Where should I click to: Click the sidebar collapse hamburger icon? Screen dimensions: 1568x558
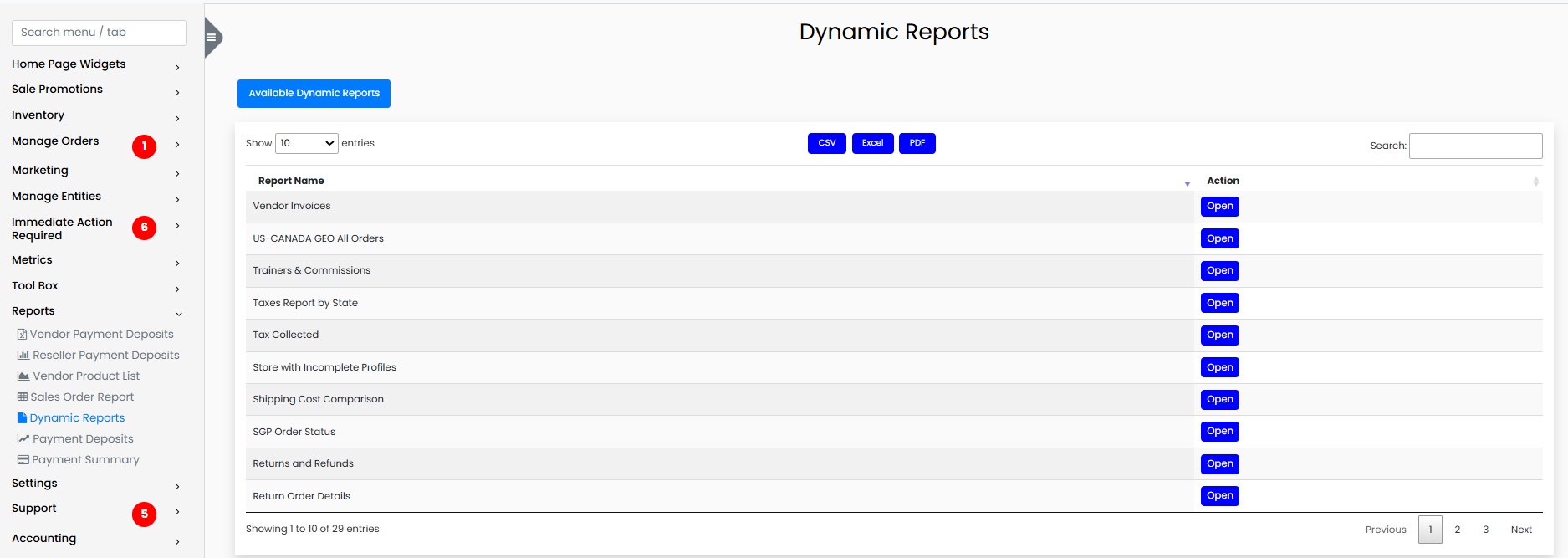212,38
